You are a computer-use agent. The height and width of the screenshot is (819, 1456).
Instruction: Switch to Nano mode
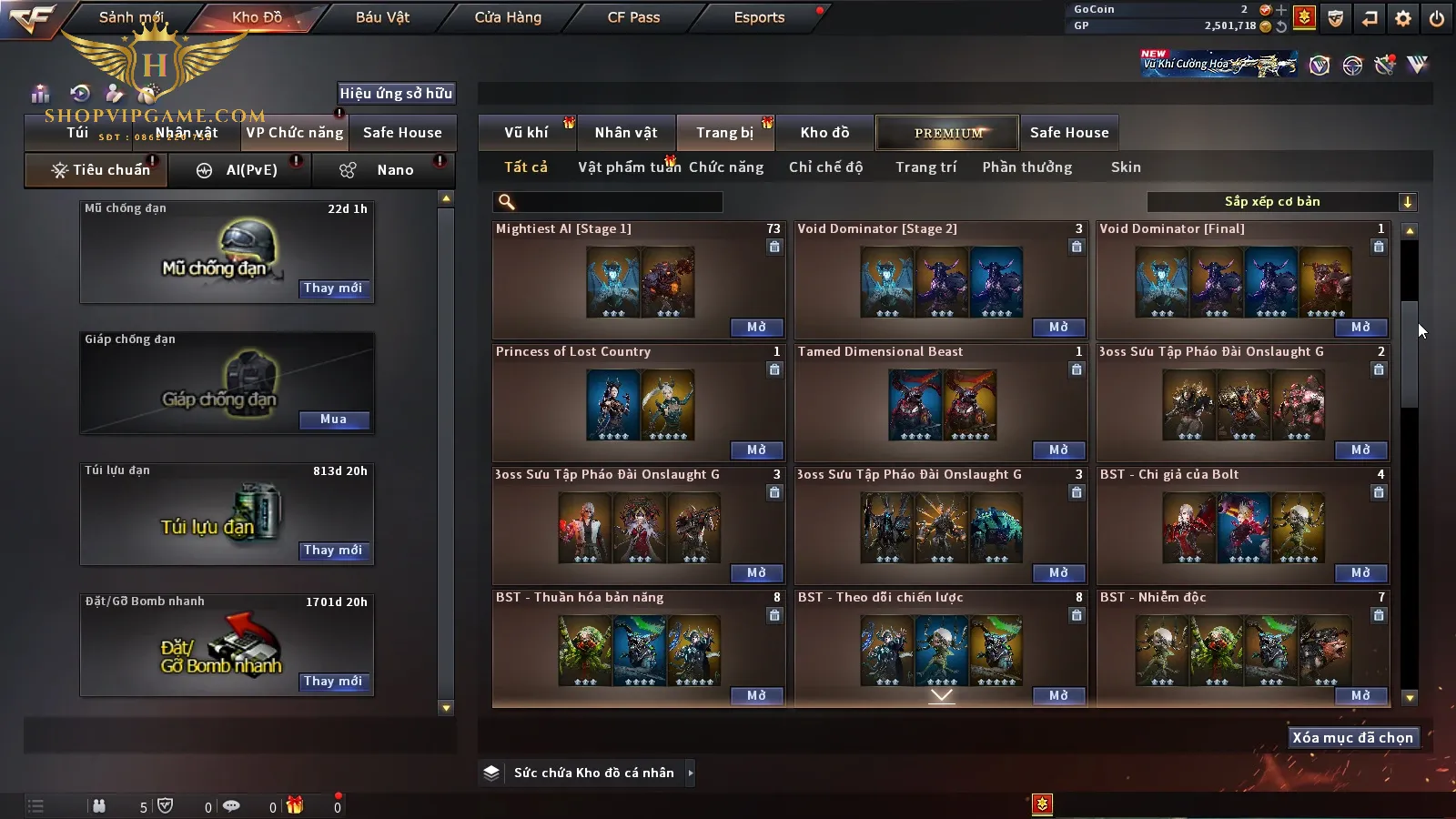click(x=382, y=170)
